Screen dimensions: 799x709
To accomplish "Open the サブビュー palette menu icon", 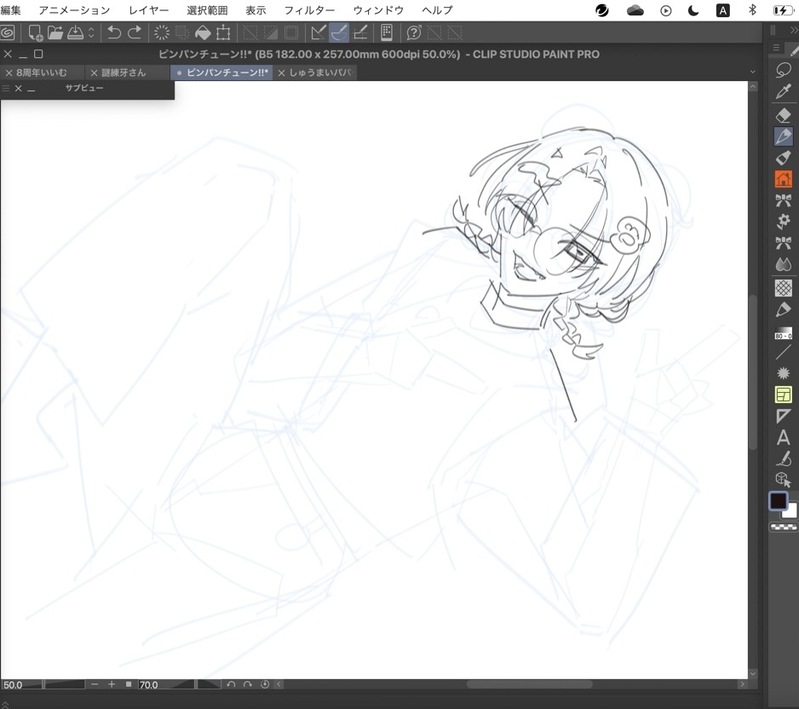I will tap(6, 88).
